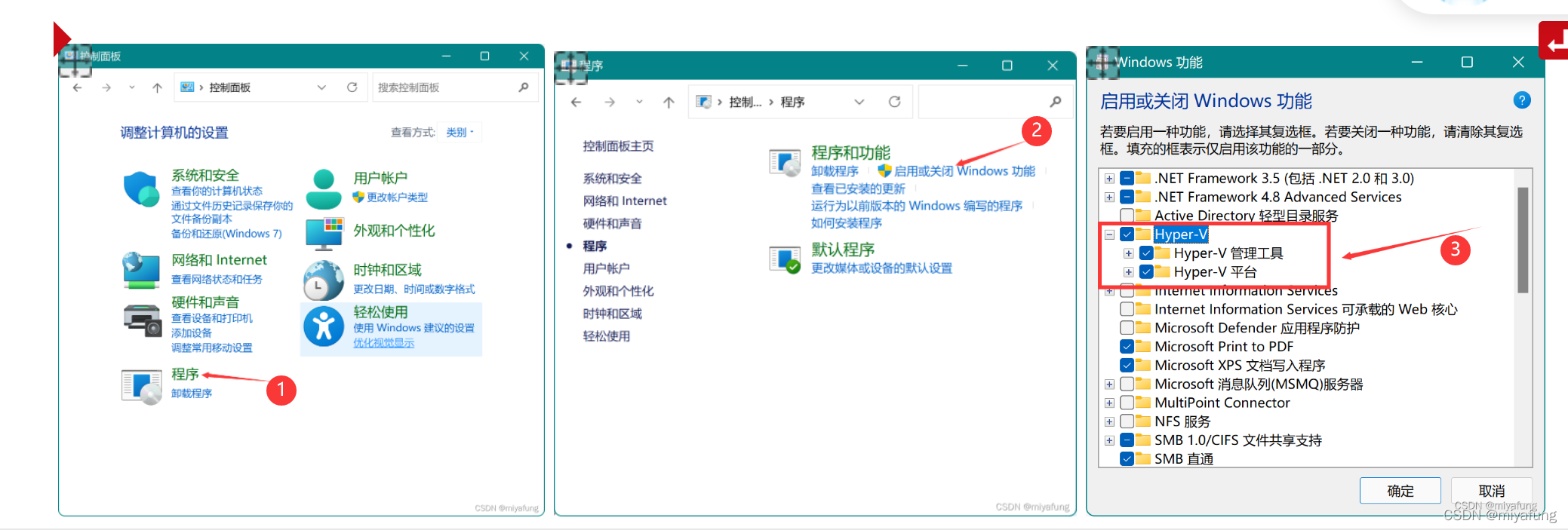Cancel the Windows Features dialog with 取消
The image size is (1568, 530).
1491,491
